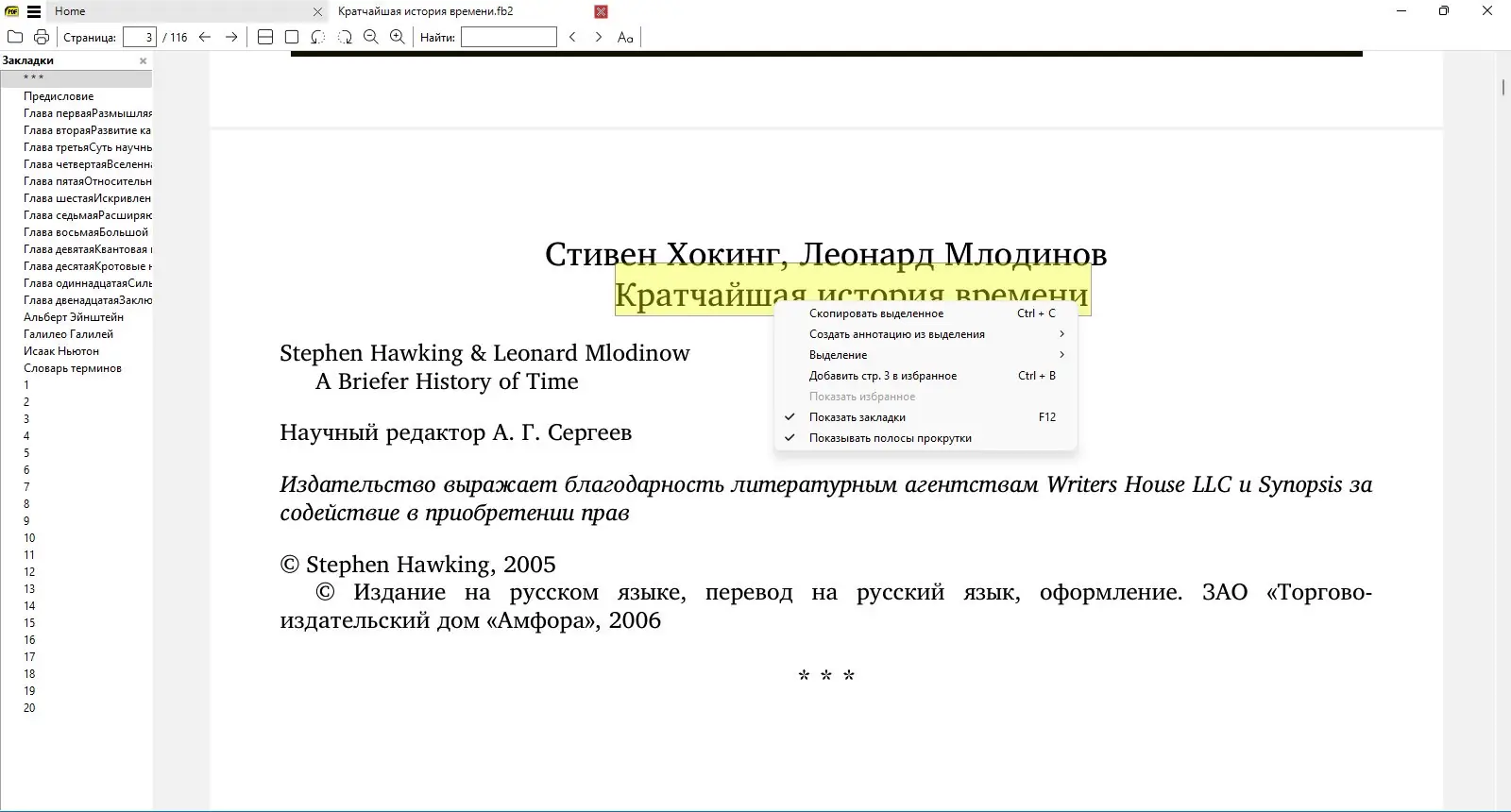
Task: Open the Исаак Ньютон bookmark
Action: coord(61,351)
